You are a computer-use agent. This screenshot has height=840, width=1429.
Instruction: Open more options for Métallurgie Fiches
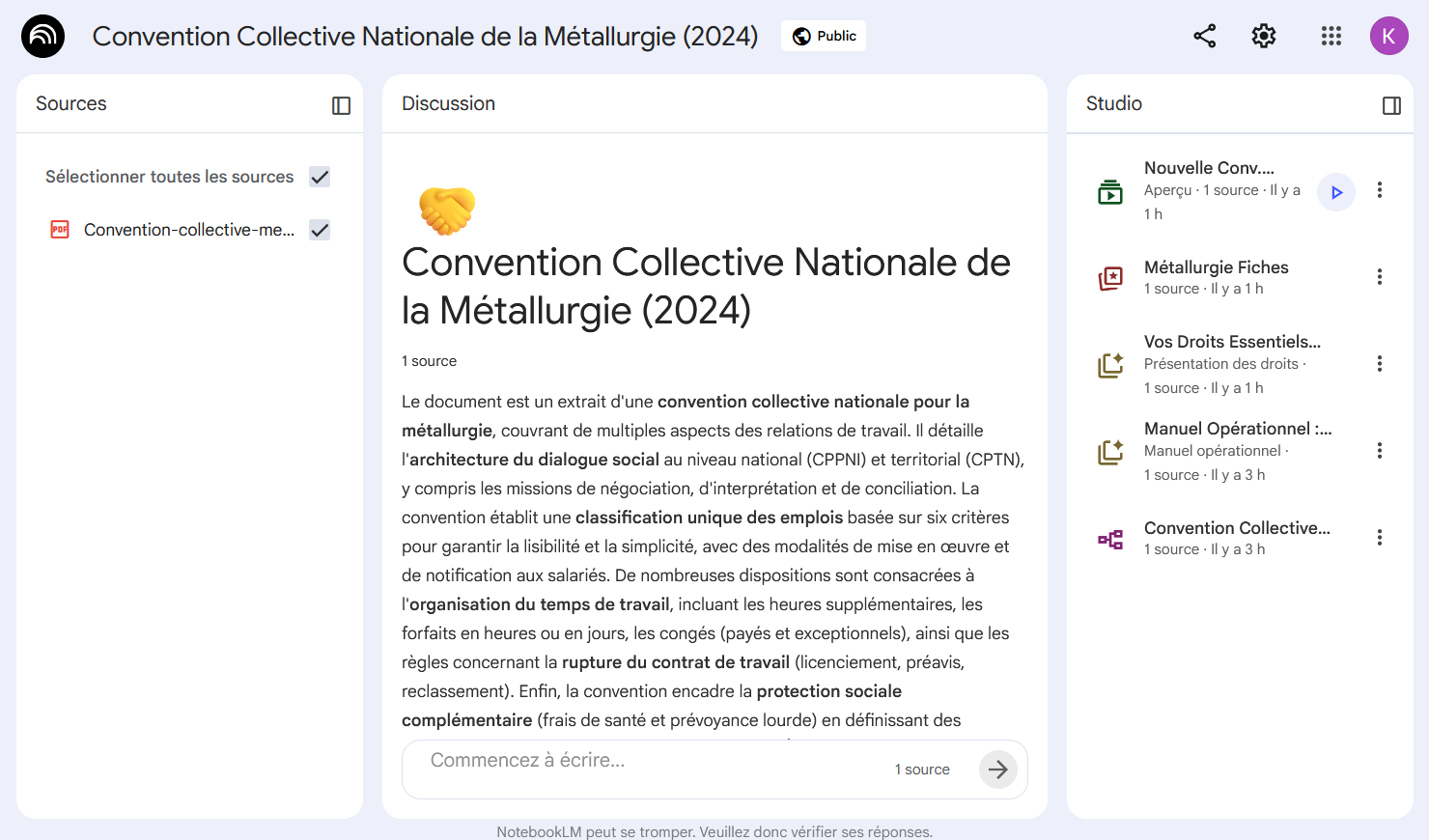[1380, 277]
